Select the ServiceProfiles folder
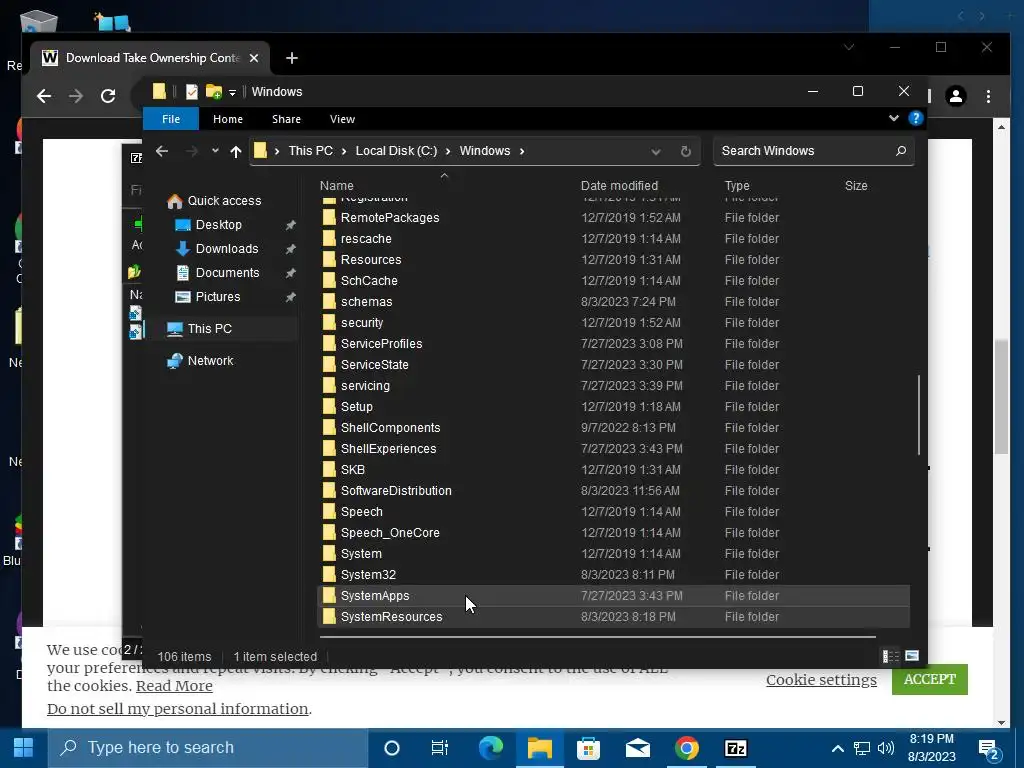 381,344
